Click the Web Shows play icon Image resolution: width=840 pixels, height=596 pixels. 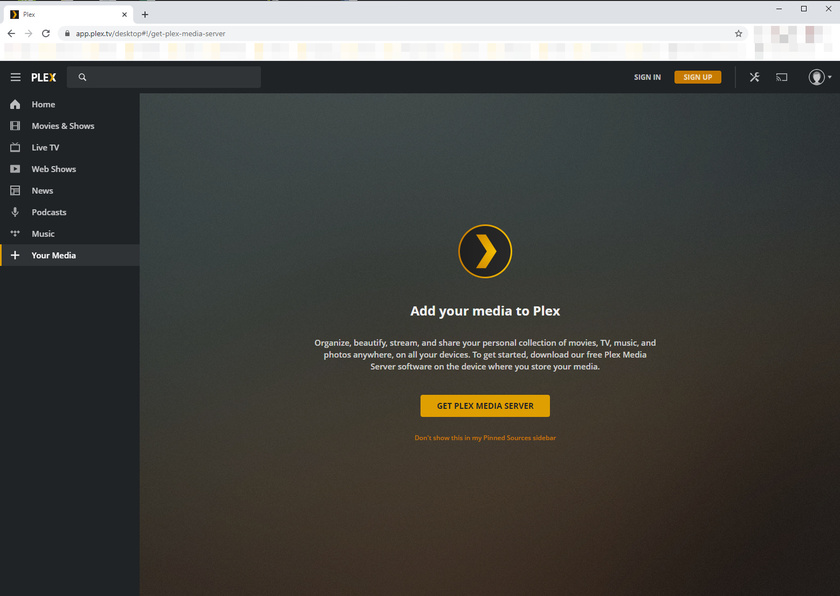click(x=15, y=169)
